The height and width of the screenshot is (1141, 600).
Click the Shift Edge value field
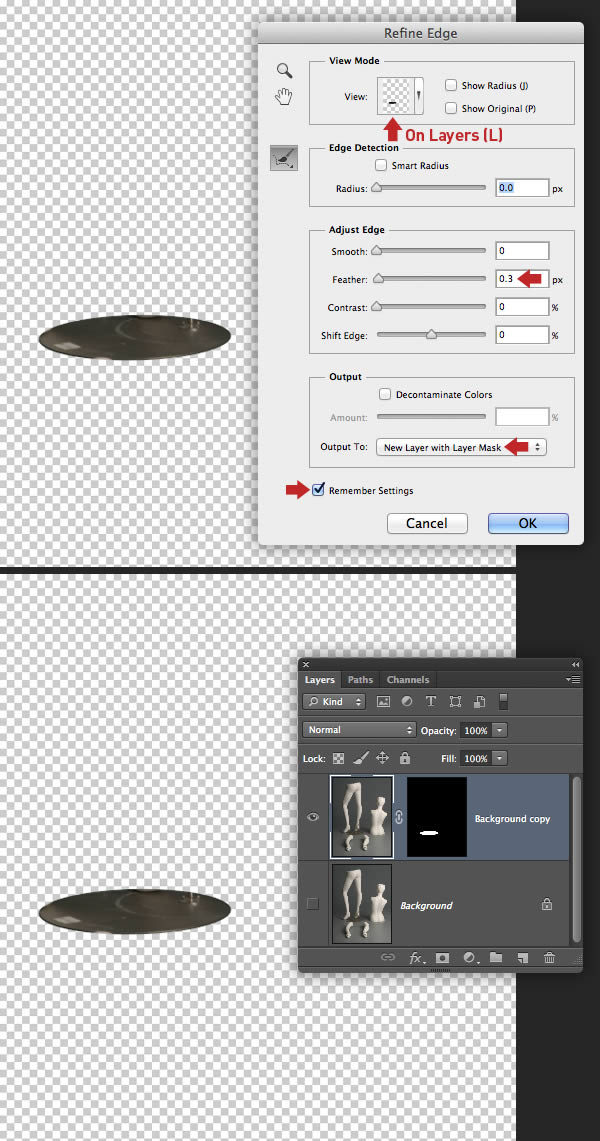(x=522, y=335)
